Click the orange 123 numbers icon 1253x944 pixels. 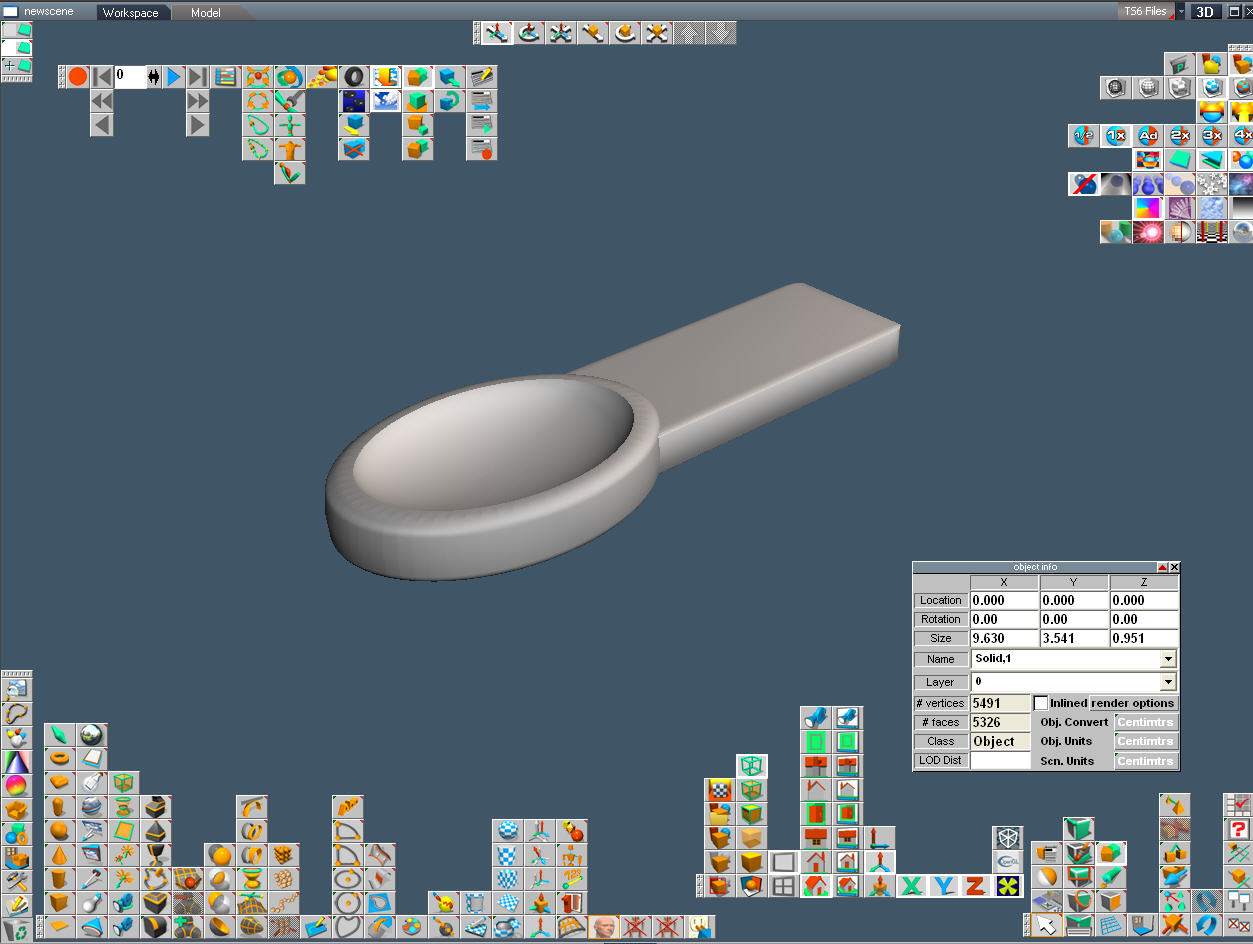(572, 879)
